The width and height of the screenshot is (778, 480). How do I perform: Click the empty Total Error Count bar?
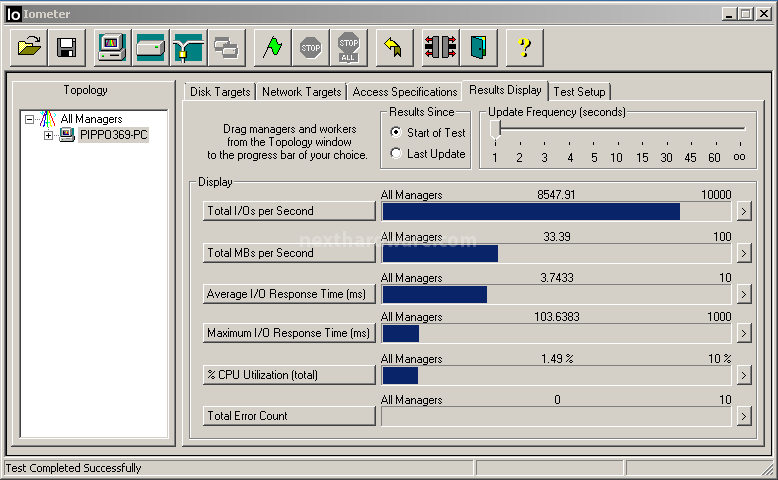556,416
